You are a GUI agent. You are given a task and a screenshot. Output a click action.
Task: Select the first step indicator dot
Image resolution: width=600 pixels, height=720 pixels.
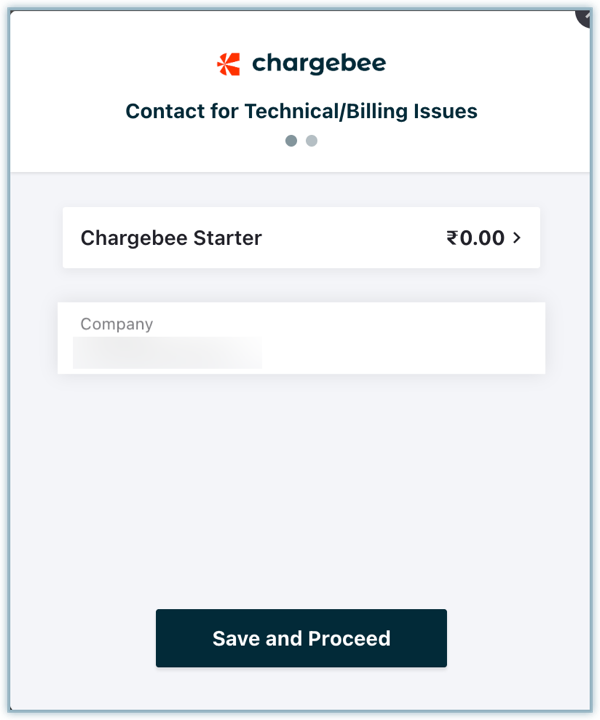pos(291,141)
